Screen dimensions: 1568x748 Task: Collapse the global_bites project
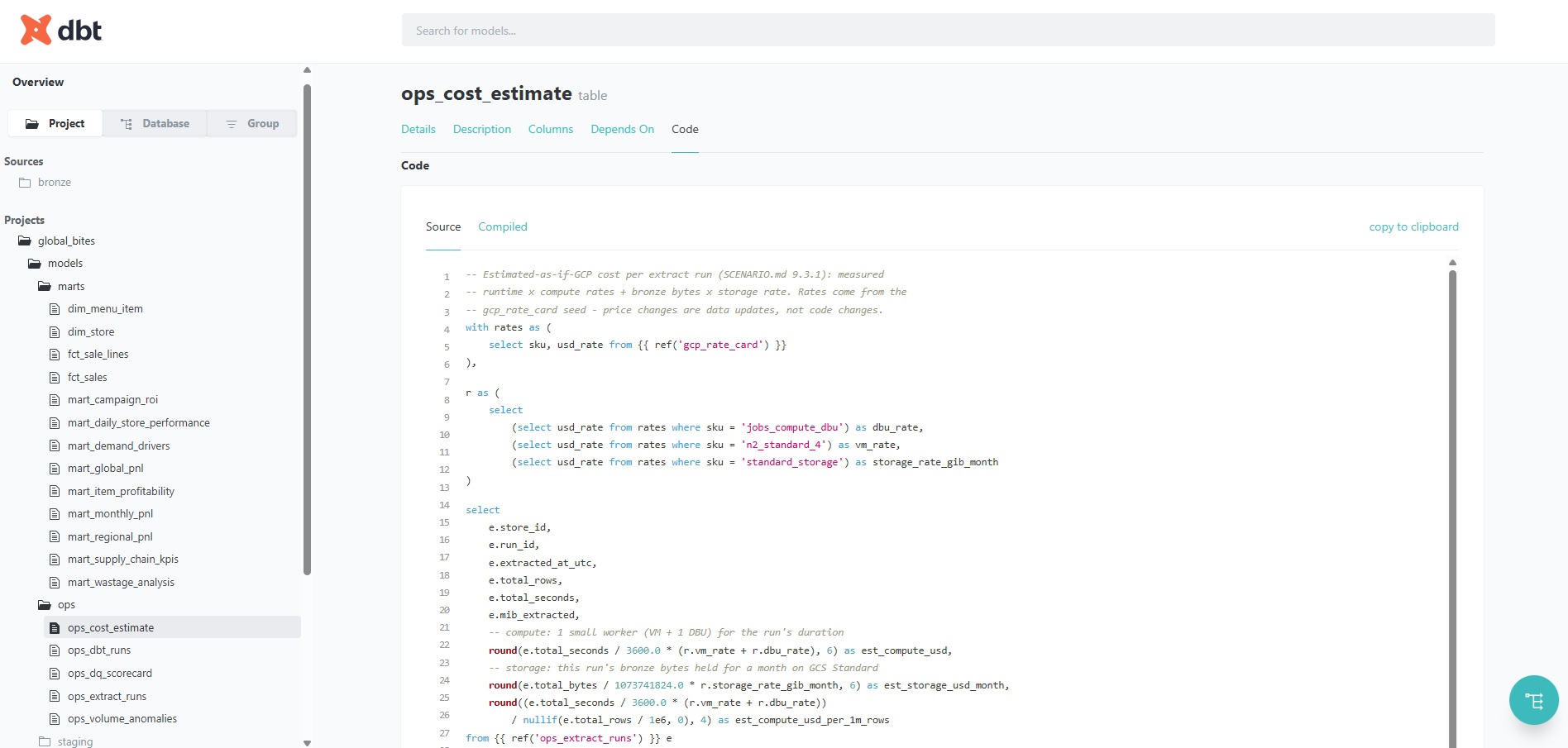(66, 241)
